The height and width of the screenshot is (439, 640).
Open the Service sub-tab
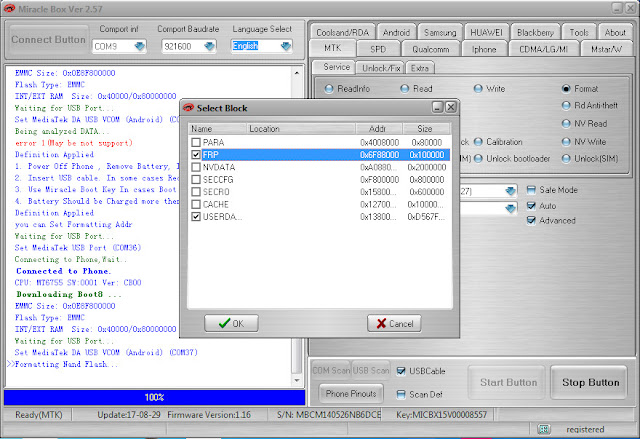(x=336, y=67)
